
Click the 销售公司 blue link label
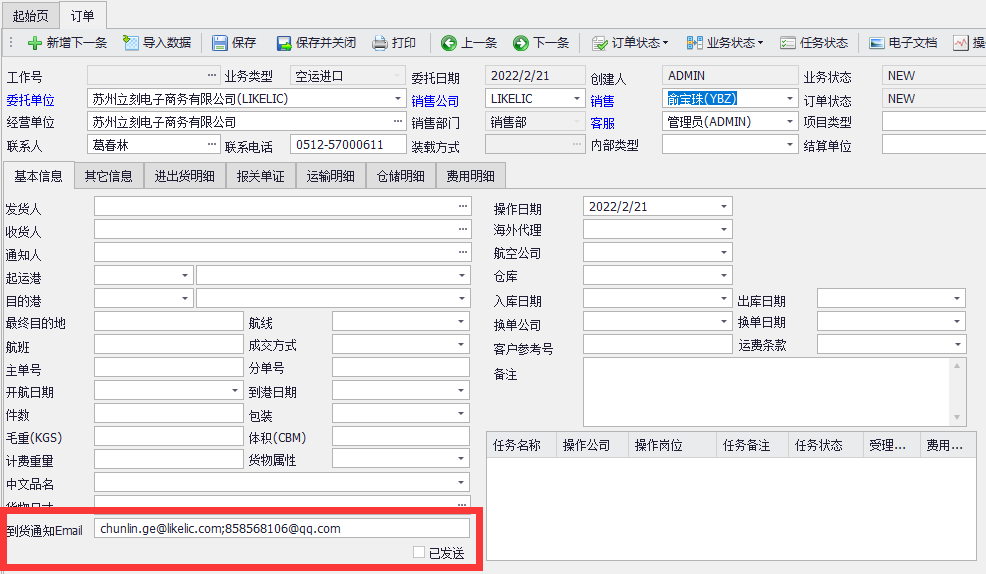click(435, 100)
